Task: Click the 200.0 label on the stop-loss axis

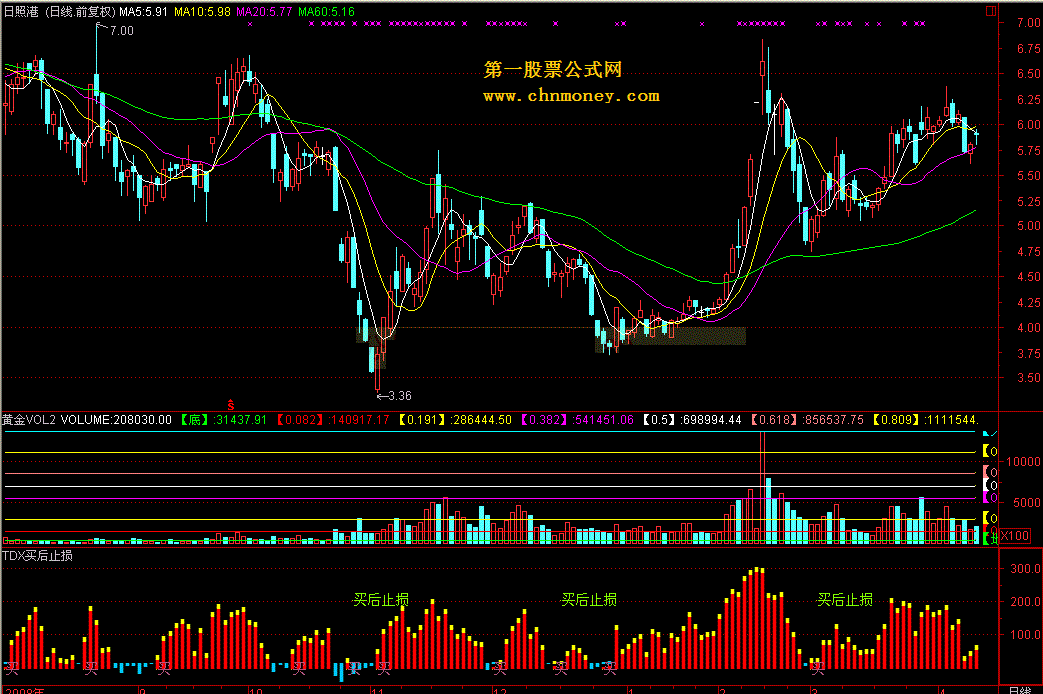Action: pos(1025,602)
